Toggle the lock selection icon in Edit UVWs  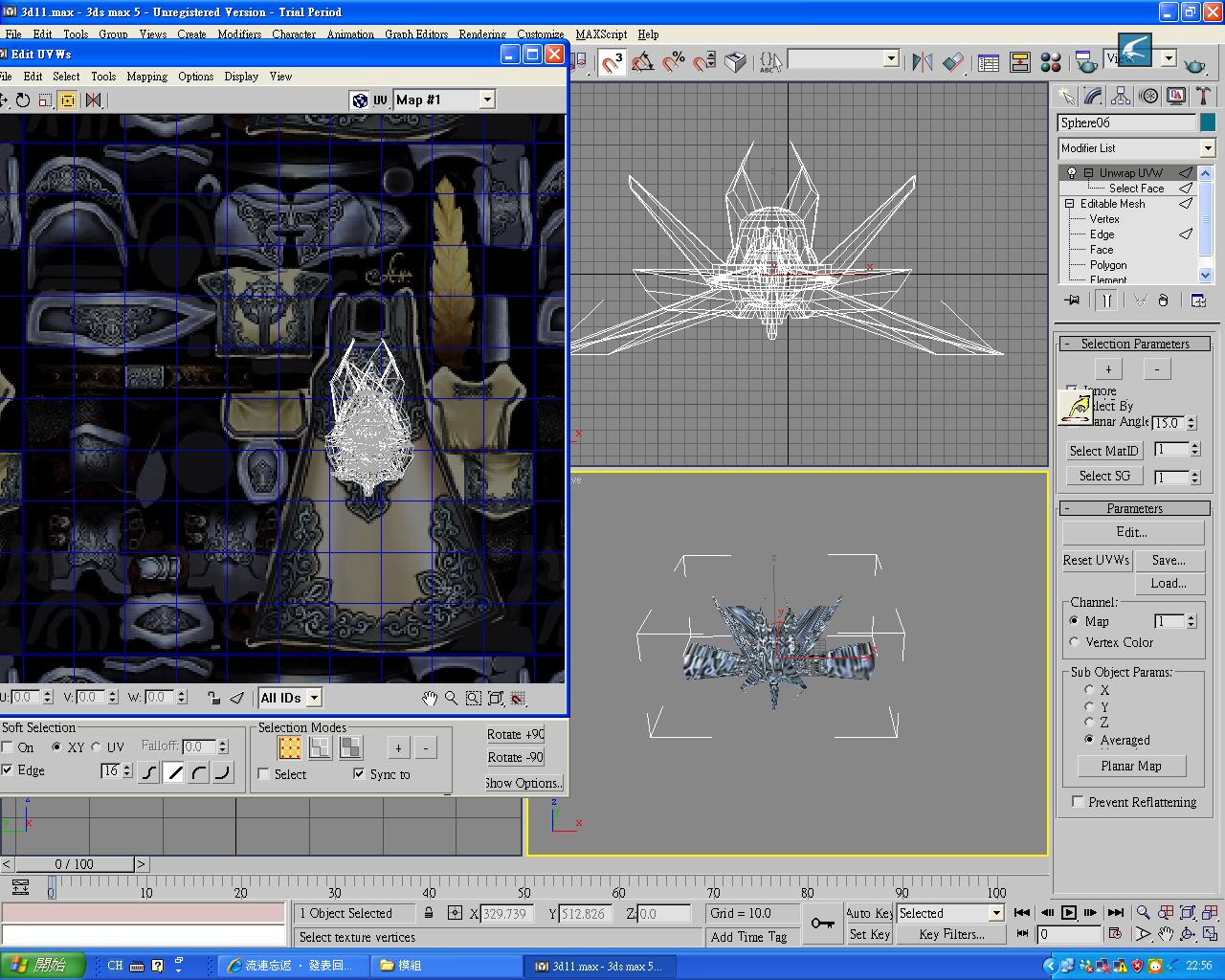click(x=214, y=698)
